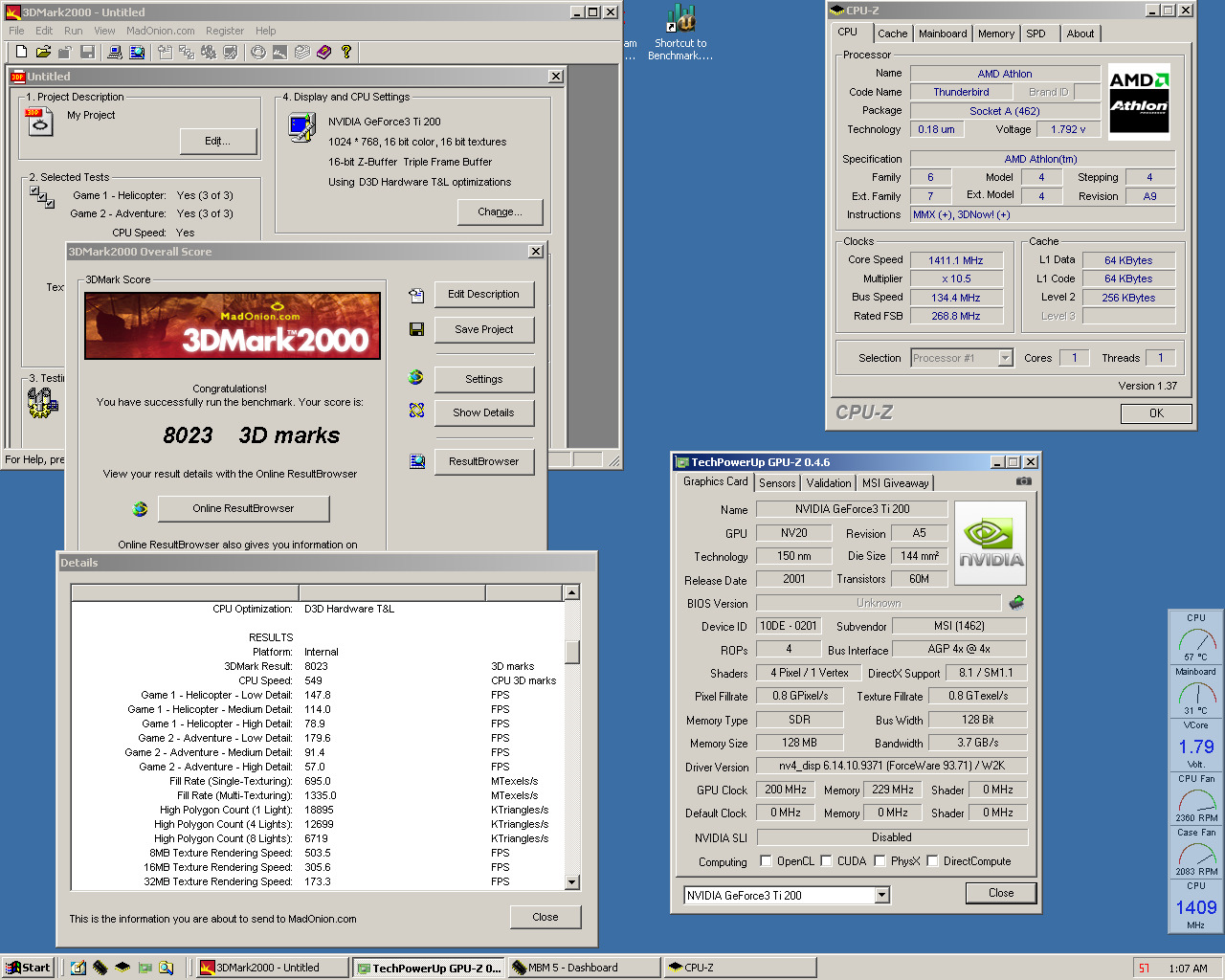
Task: Click the floppy disk icon beside Save Project
Action: 416,329
